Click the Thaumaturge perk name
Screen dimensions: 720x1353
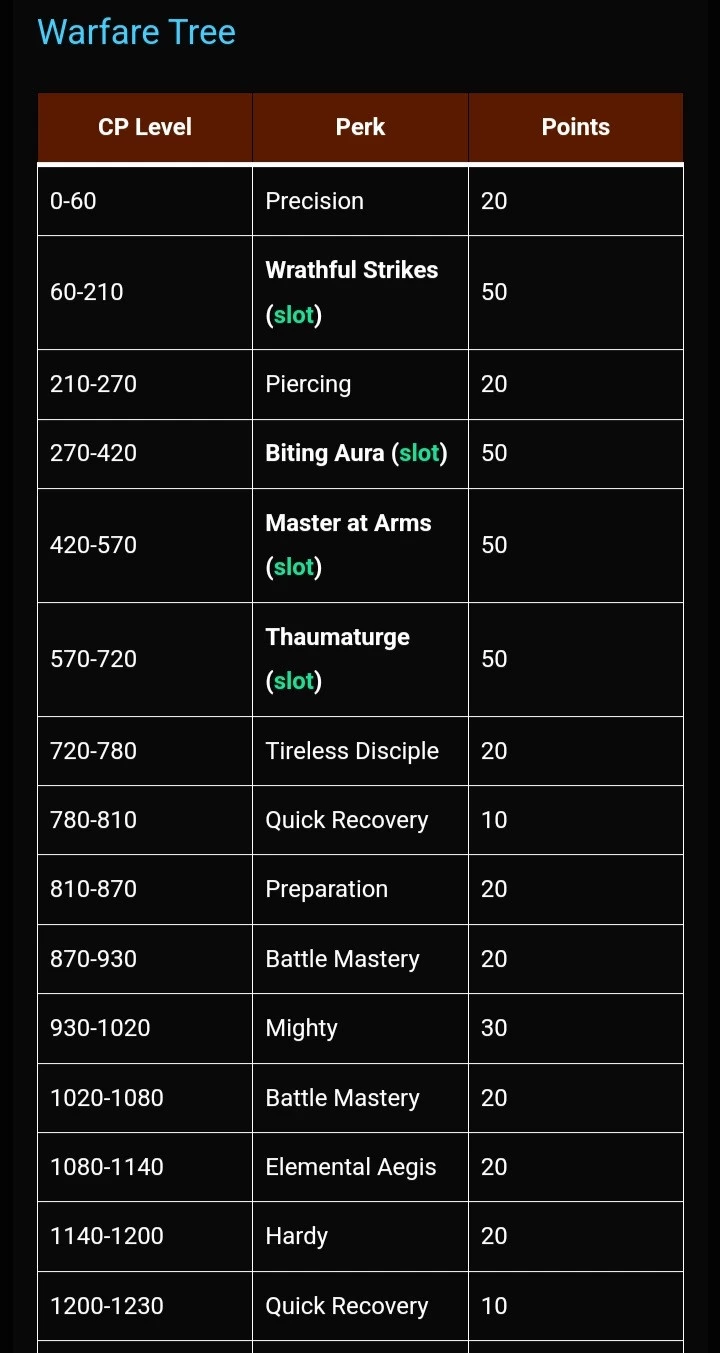(x=337, y=637)
